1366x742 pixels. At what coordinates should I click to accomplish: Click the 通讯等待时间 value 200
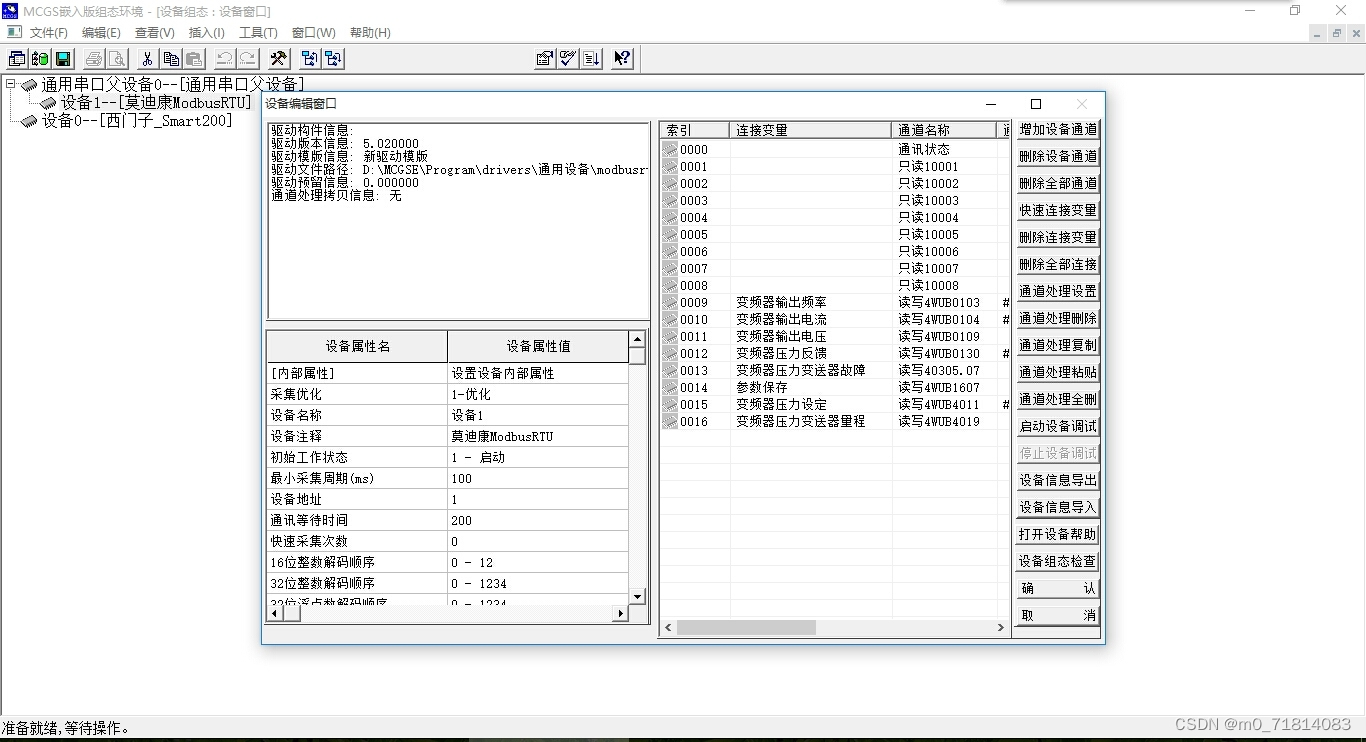click(538, 520)
